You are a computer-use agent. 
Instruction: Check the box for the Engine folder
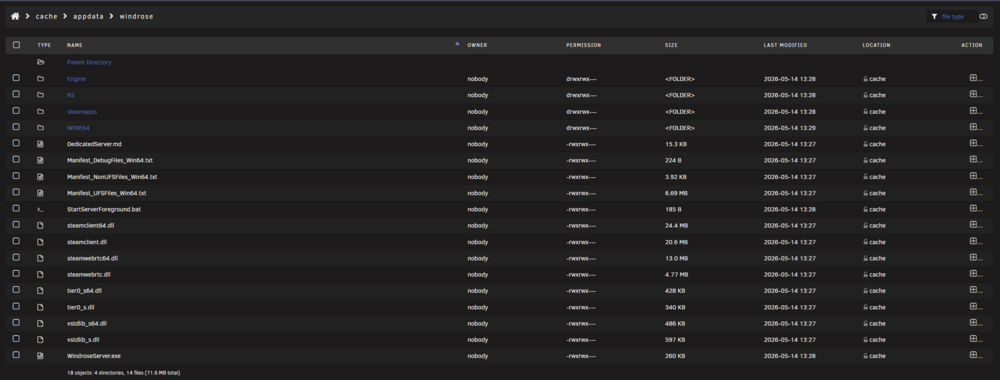(x=17, y=78)
